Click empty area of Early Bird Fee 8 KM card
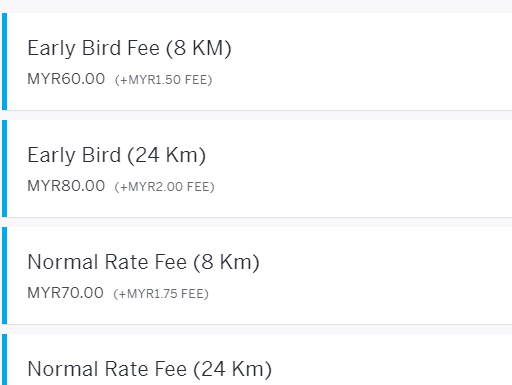The width and height of the screenshot is (512, 385). 367,62
